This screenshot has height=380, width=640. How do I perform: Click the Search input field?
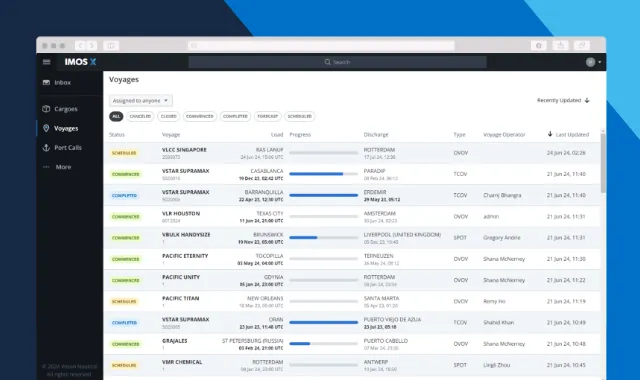point(338,62)
